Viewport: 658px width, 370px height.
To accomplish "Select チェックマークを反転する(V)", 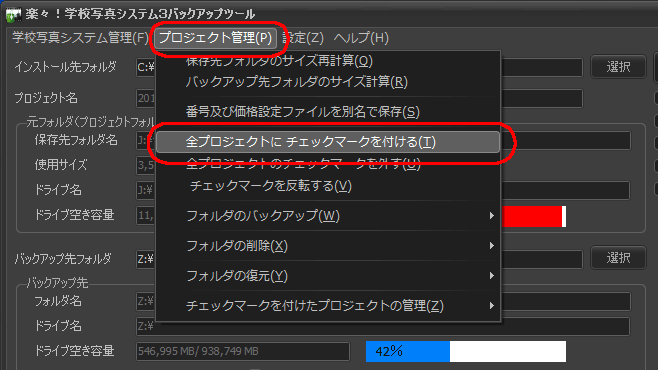I will [328, 185].
